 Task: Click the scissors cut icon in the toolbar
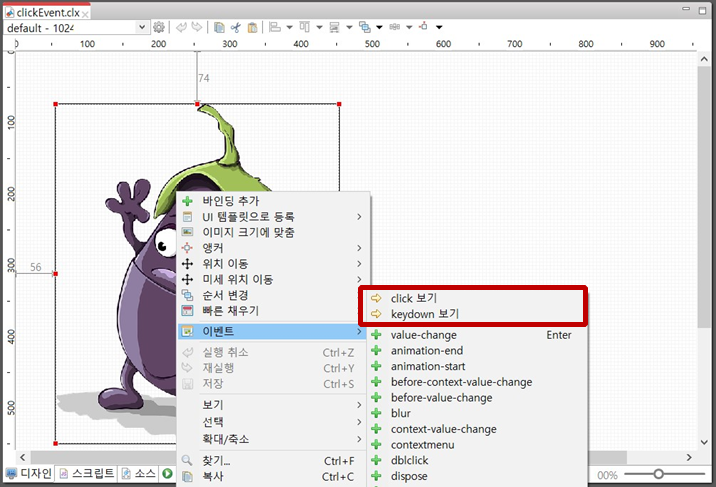(236, 27)
